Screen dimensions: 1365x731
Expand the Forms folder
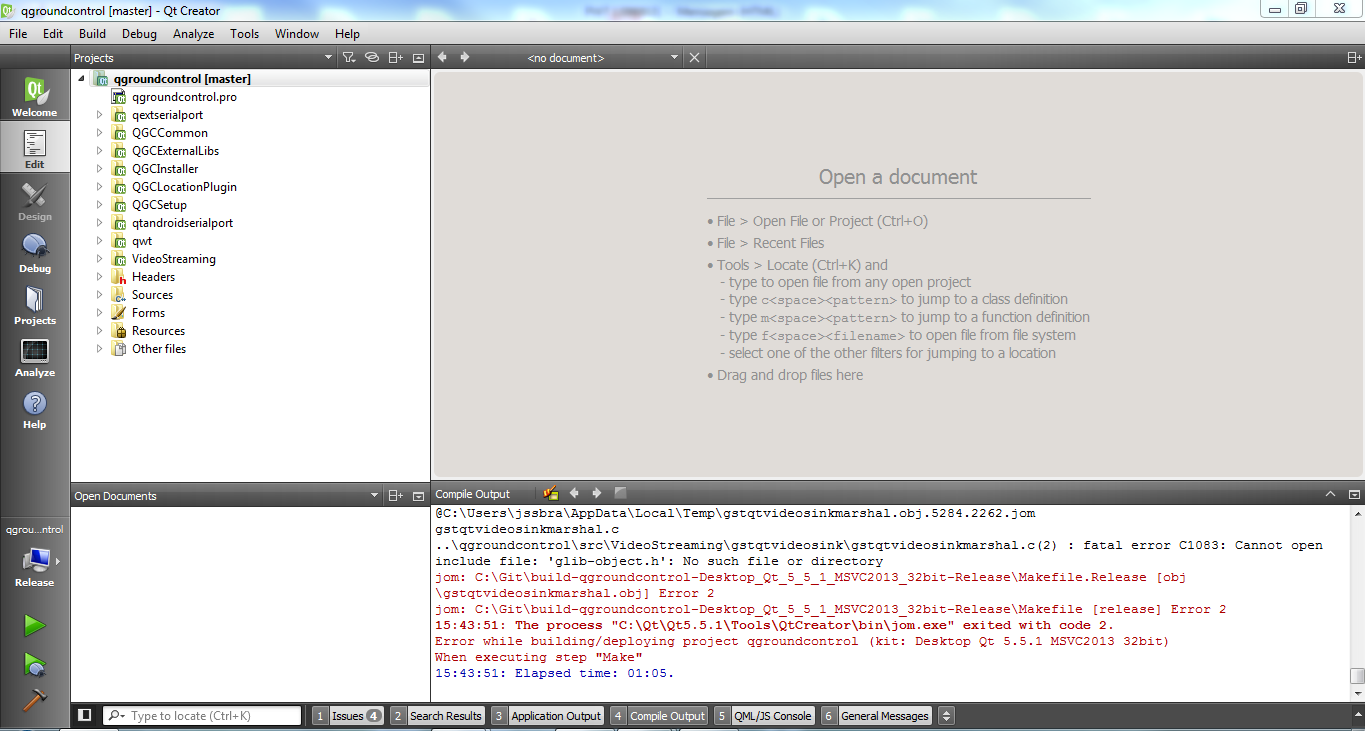coord(99,313)
